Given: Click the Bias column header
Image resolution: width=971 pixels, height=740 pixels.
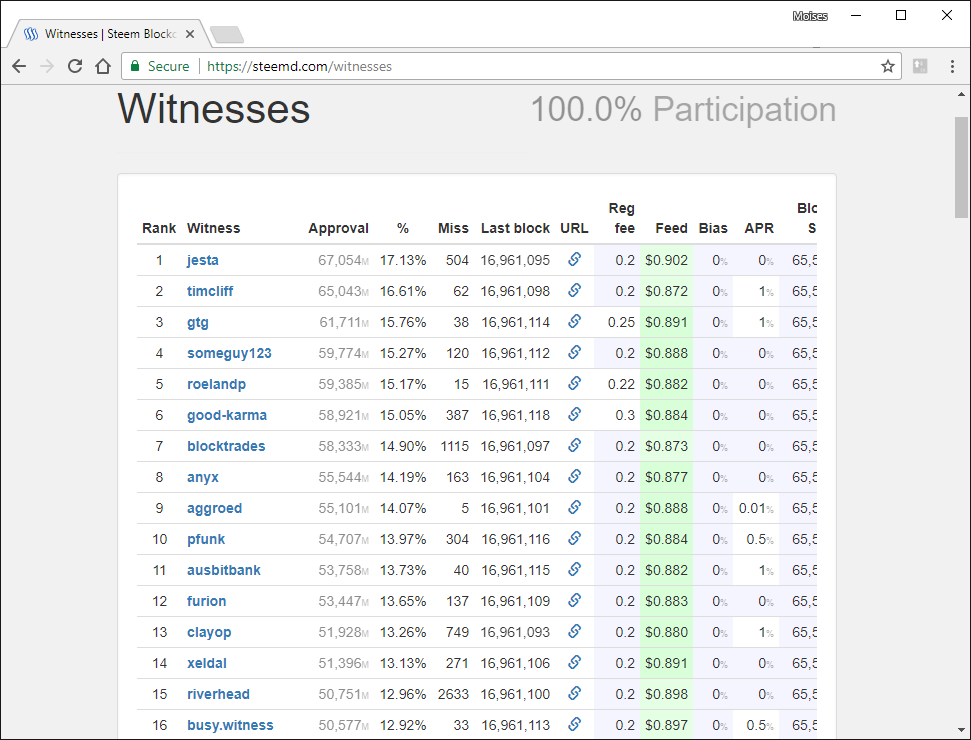Looking at the screenshot, I should click(713, 229).
